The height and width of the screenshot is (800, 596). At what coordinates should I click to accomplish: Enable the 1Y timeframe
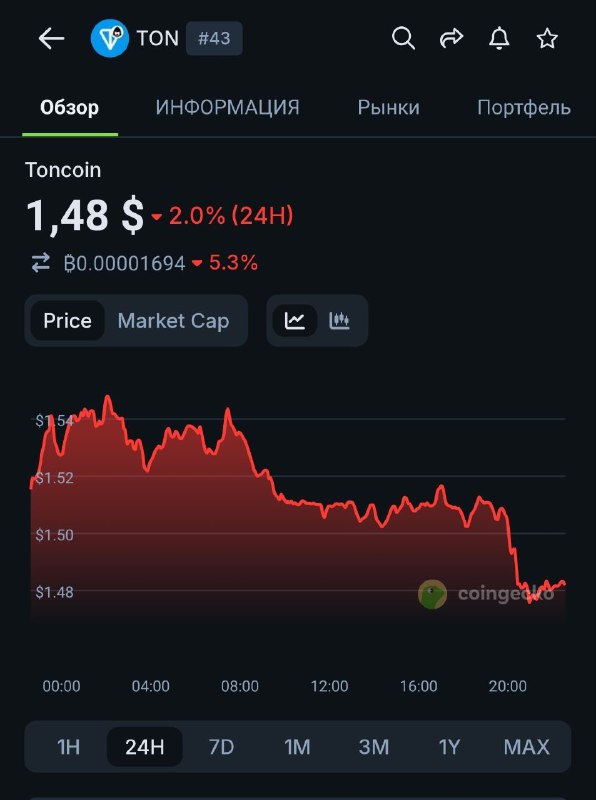pyautogui.click(x=450, y=746)
